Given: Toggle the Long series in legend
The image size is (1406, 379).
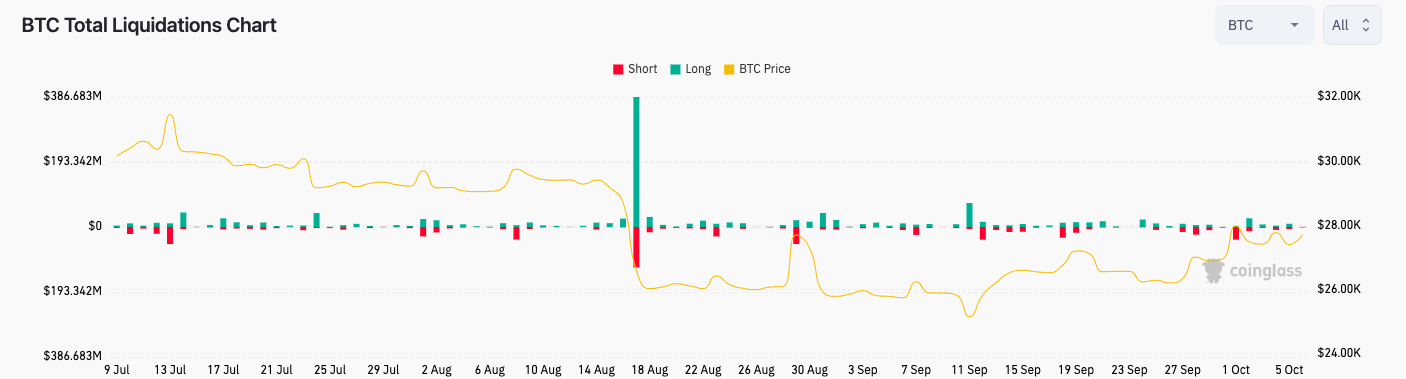Looking at the screenshot, I should (691, 69).
